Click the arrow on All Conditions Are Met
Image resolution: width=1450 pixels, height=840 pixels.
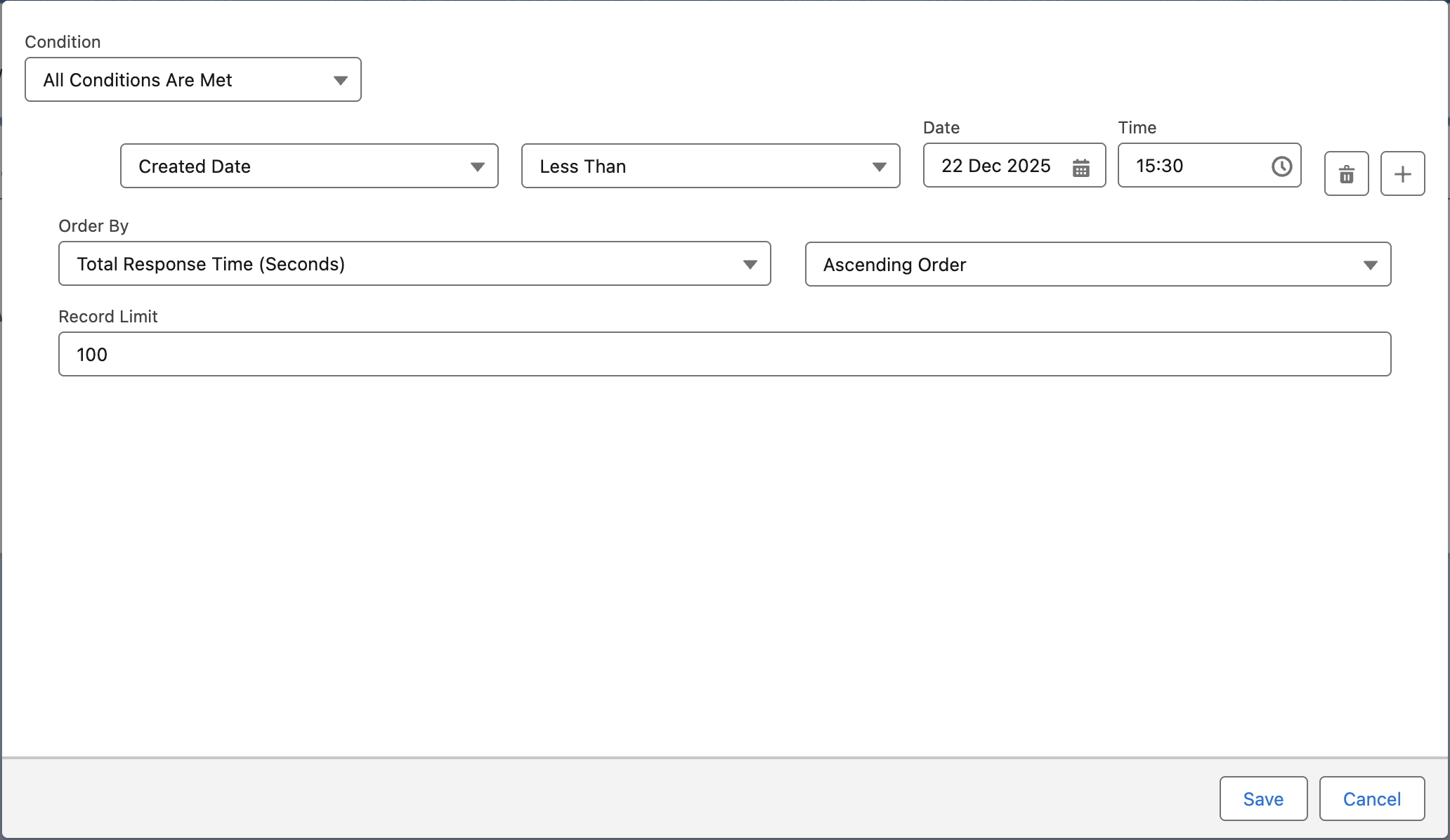[341, 80]
